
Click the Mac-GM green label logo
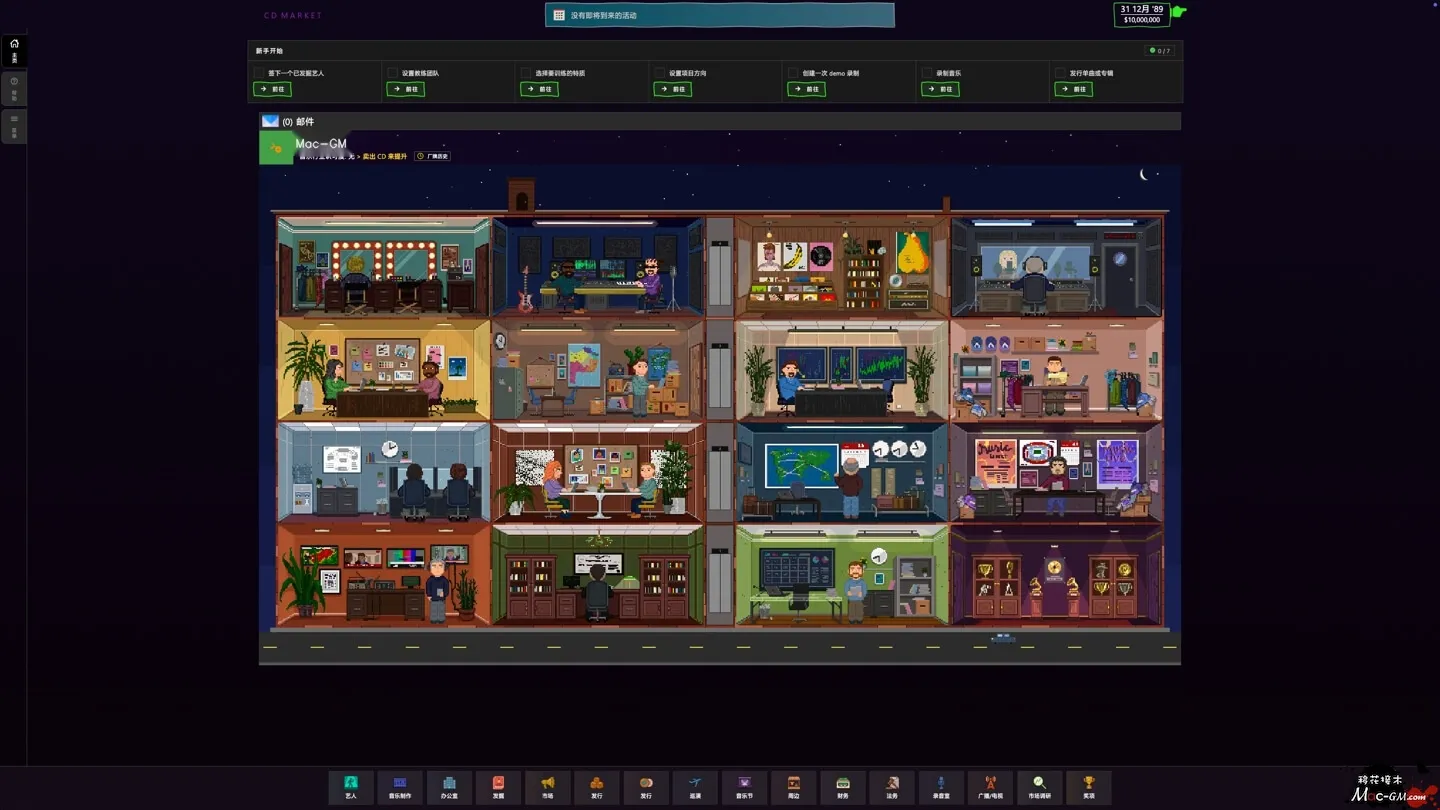click(276, 148)
